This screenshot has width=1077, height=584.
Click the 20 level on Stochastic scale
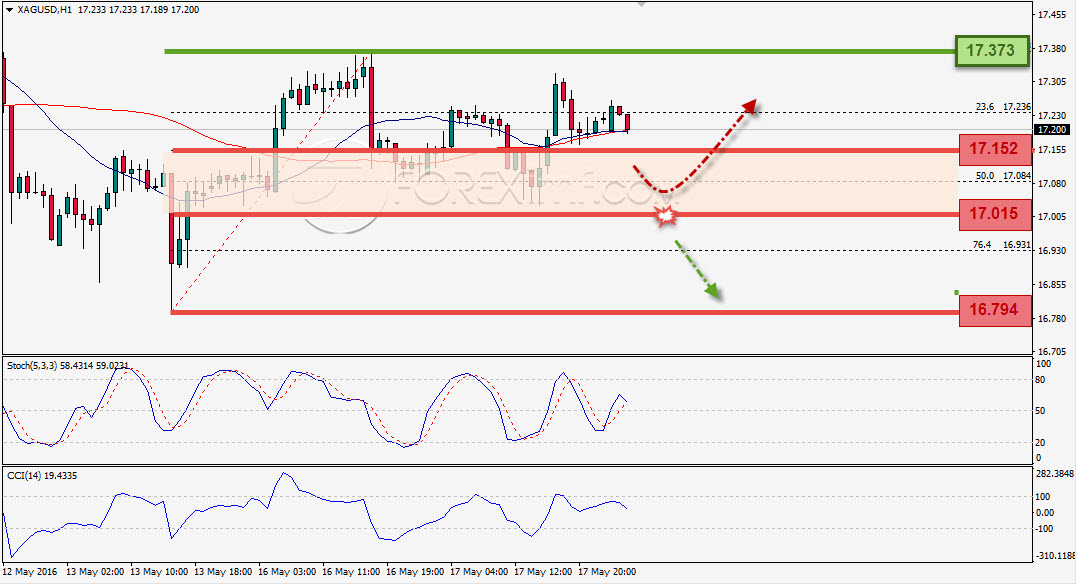tap(1040, 442)
